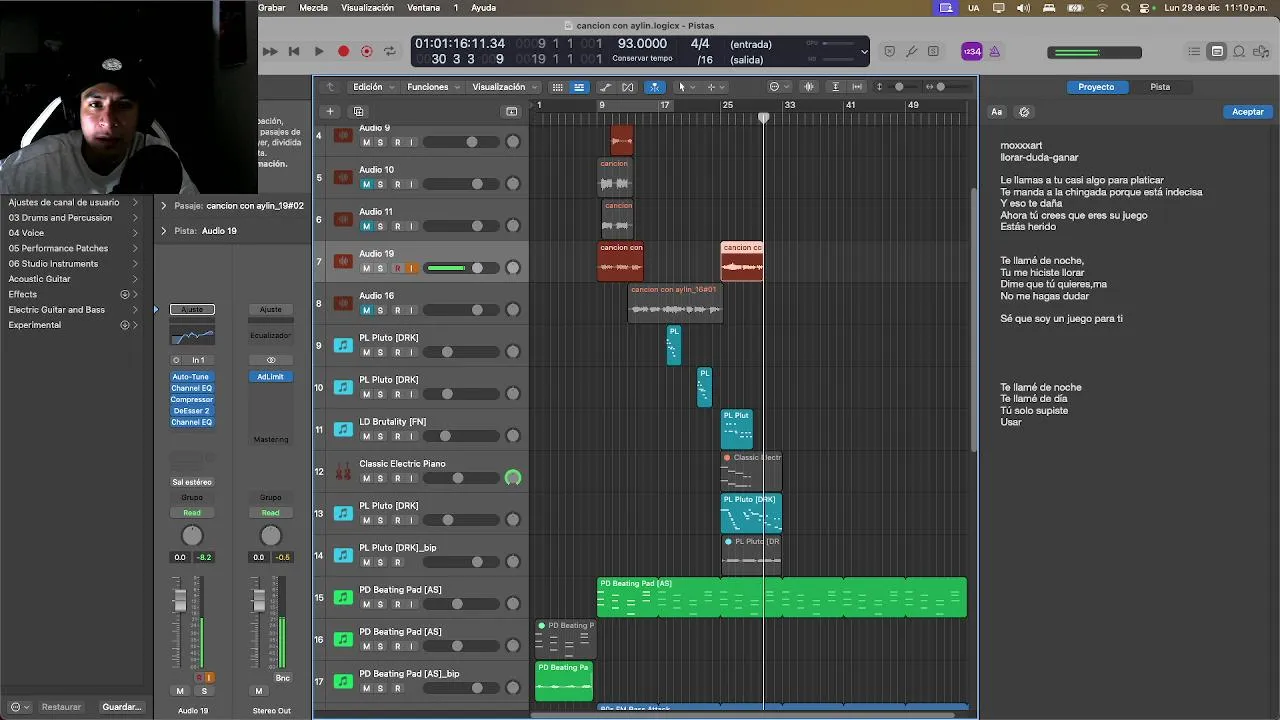Click the solo S icon in control bar

[x=933, y=51]
